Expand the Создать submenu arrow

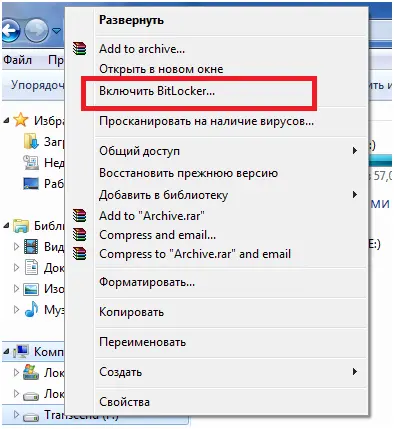355,371
